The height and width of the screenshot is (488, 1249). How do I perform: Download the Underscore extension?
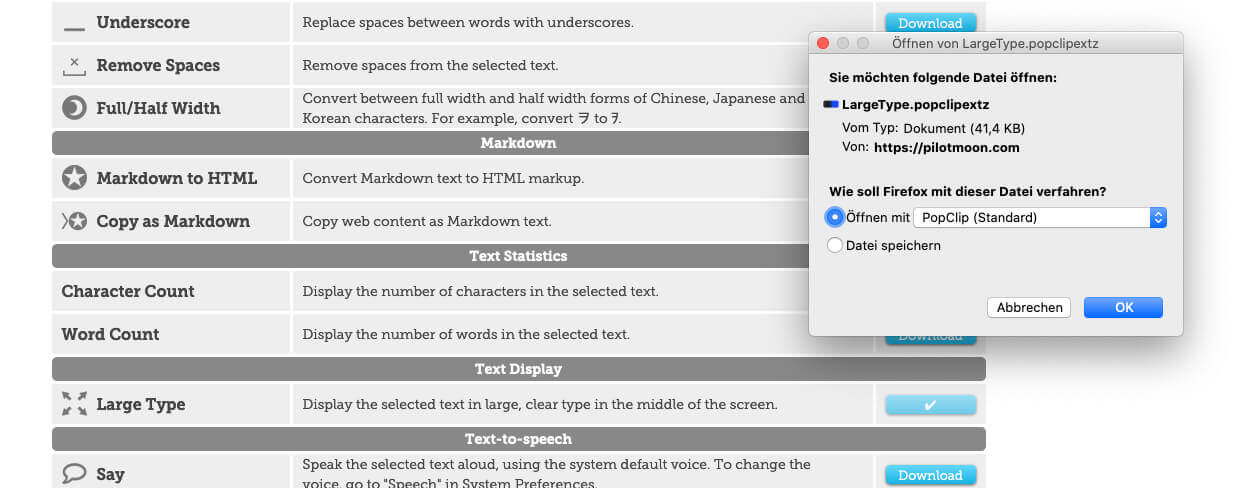(930, 22)
